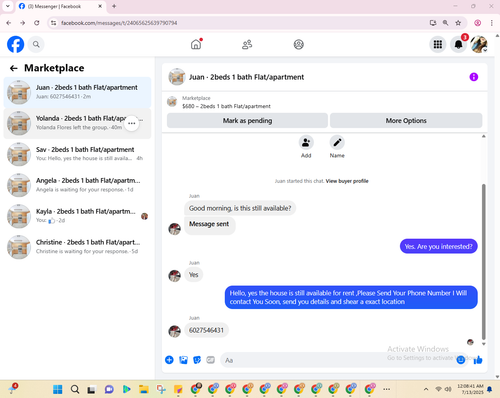
Task: Select the Juan conversation in the list
Action: pos(77,92)
